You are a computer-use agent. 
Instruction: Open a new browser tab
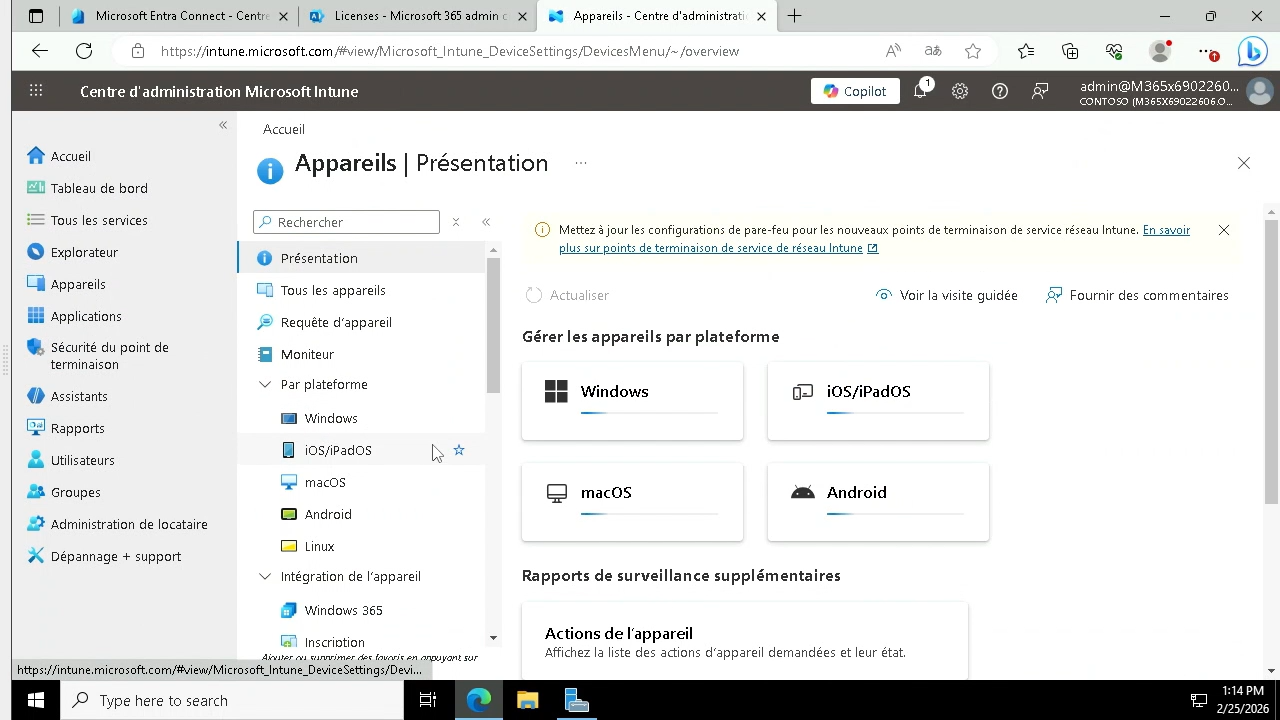pyautogui.click(x=794, y=16)
